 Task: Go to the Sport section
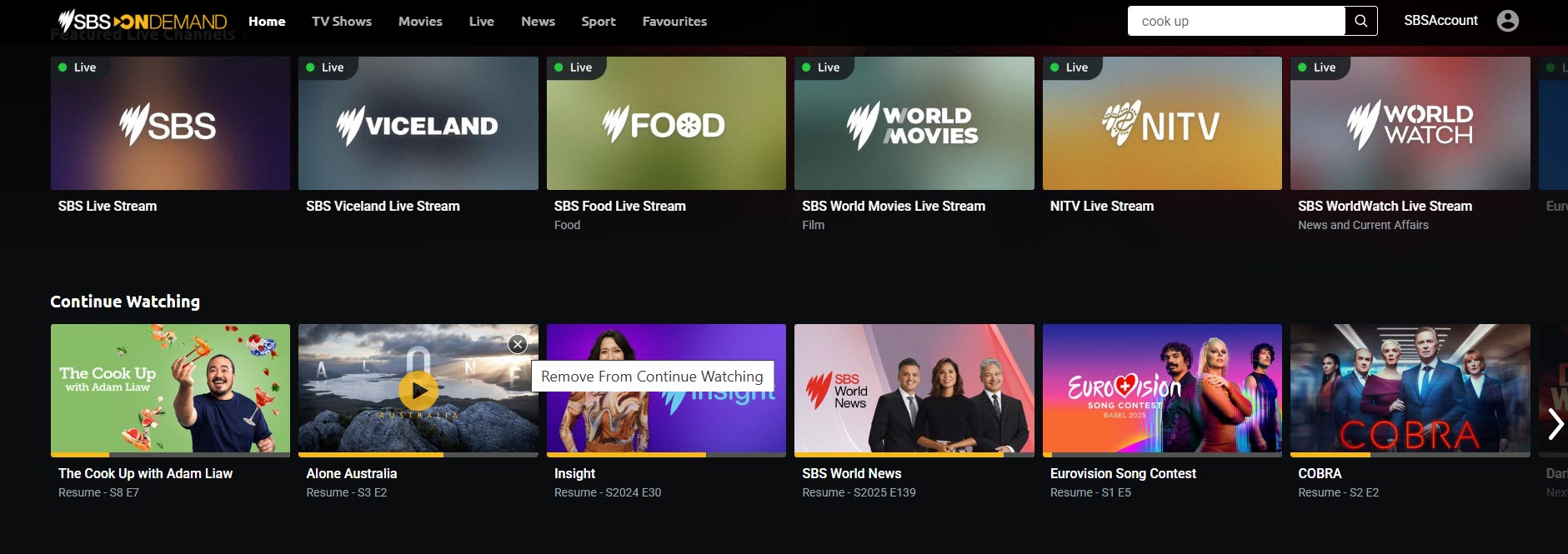tap(599, 22)
